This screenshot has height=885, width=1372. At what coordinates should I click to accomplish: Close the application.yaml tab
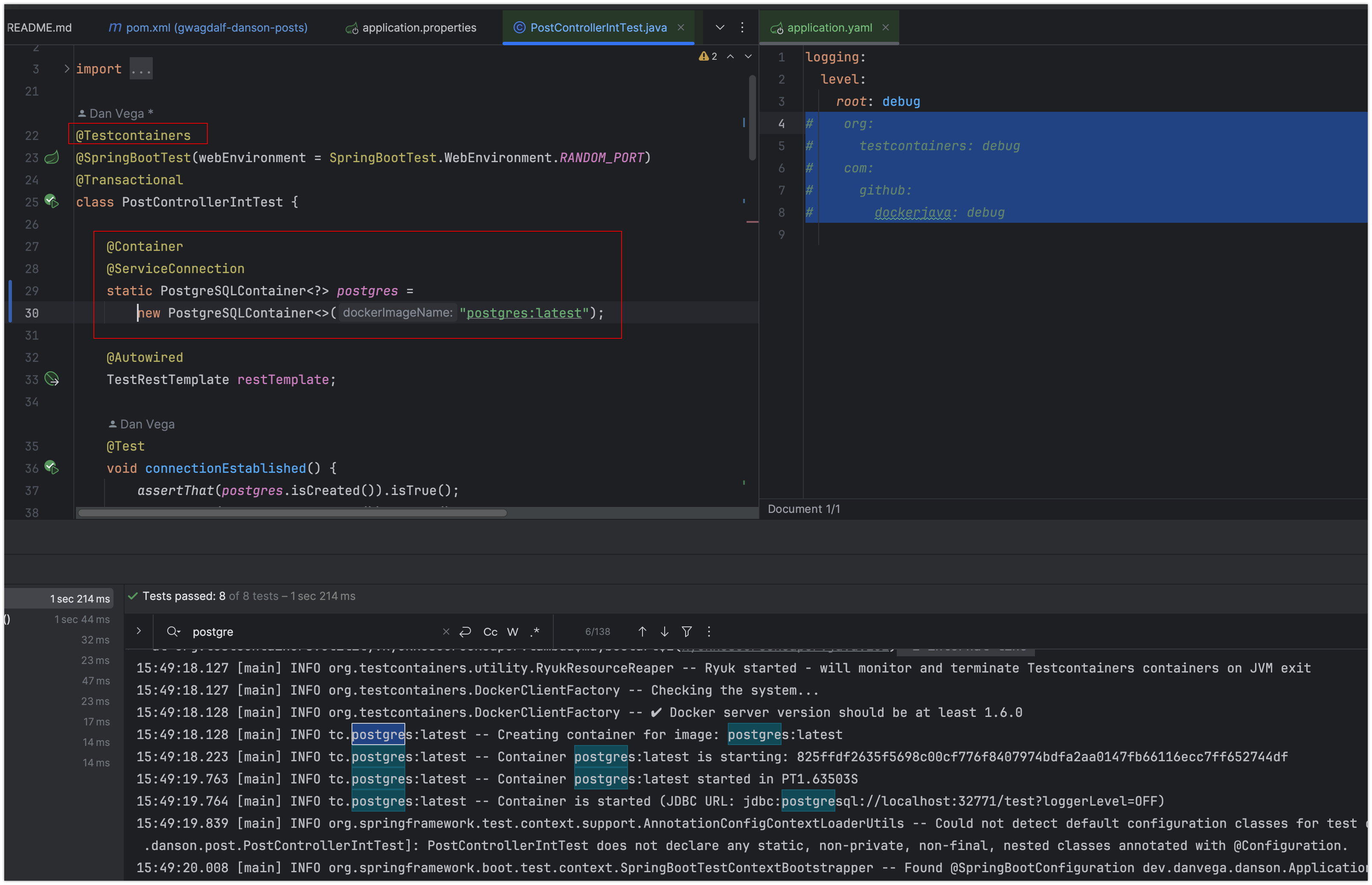(x=885, y=27)
